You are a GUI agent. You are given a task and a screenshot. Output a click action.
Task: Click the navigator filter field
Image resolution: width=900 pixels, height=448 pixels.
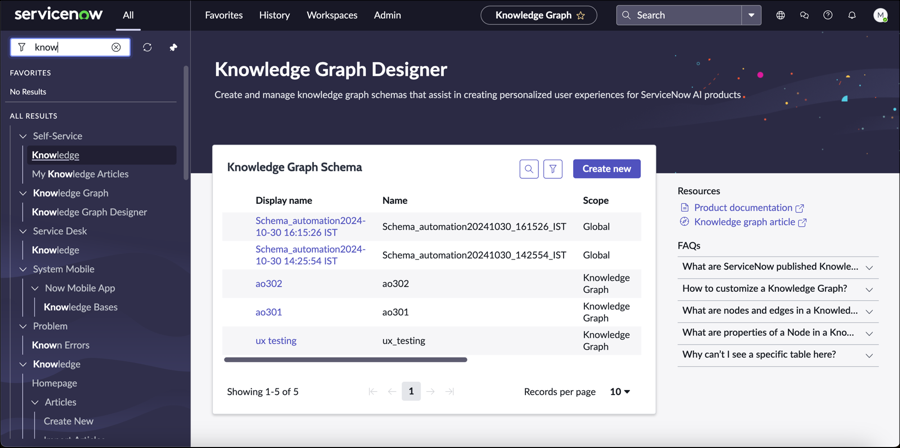click(71, 48)
